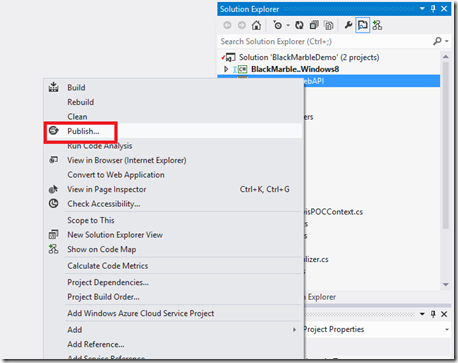The height and width of the screenshot is (363, 458).
Task: Open Properties panel window position dropdown
Action: pos(422,314)
